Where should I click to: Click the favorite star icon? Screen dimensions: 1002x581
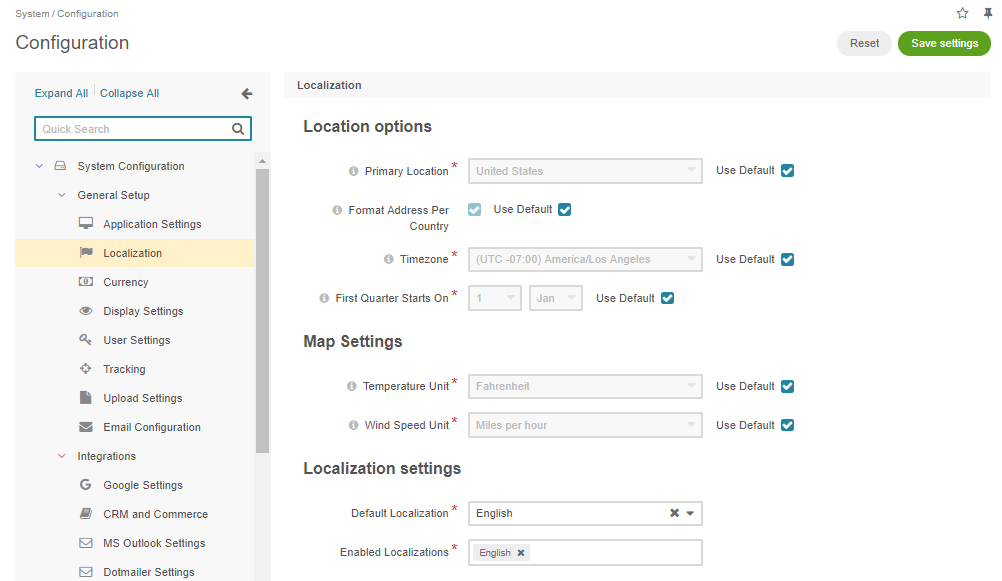(962, 13)
